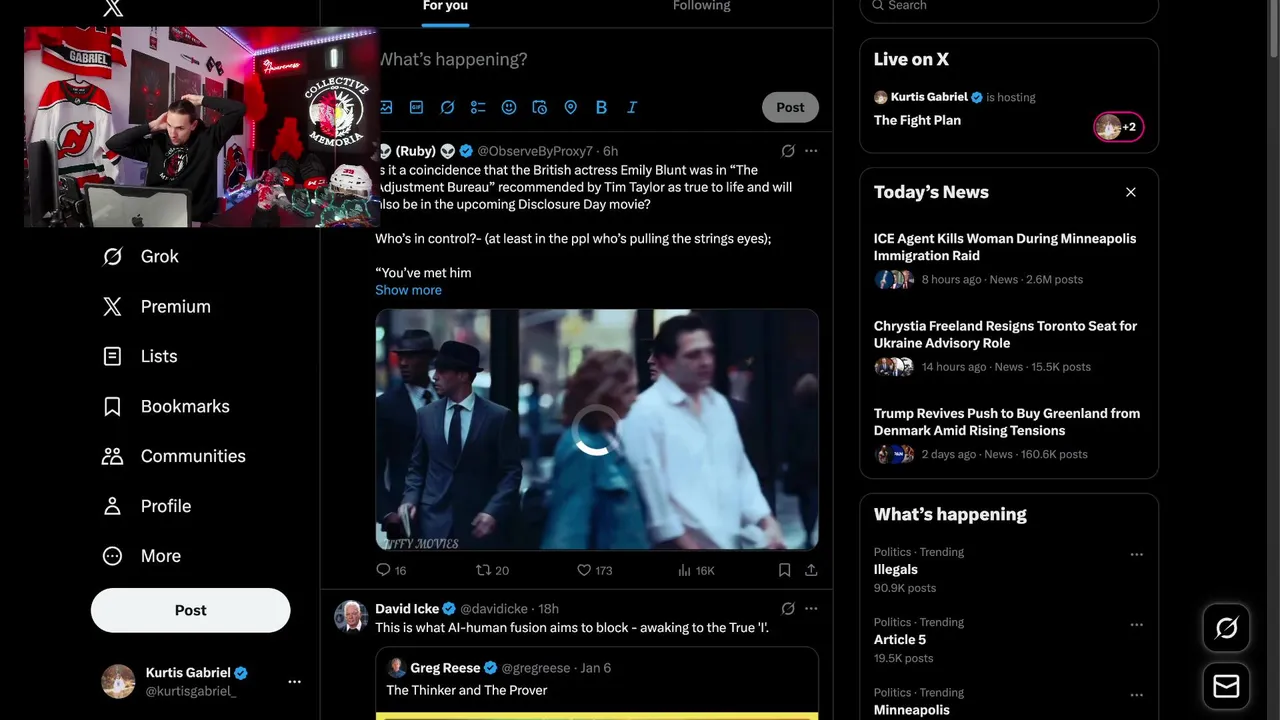This screenshot has height=720, width=1280.
Task: Open David Icke's display name link
Action: coord(407,609)
